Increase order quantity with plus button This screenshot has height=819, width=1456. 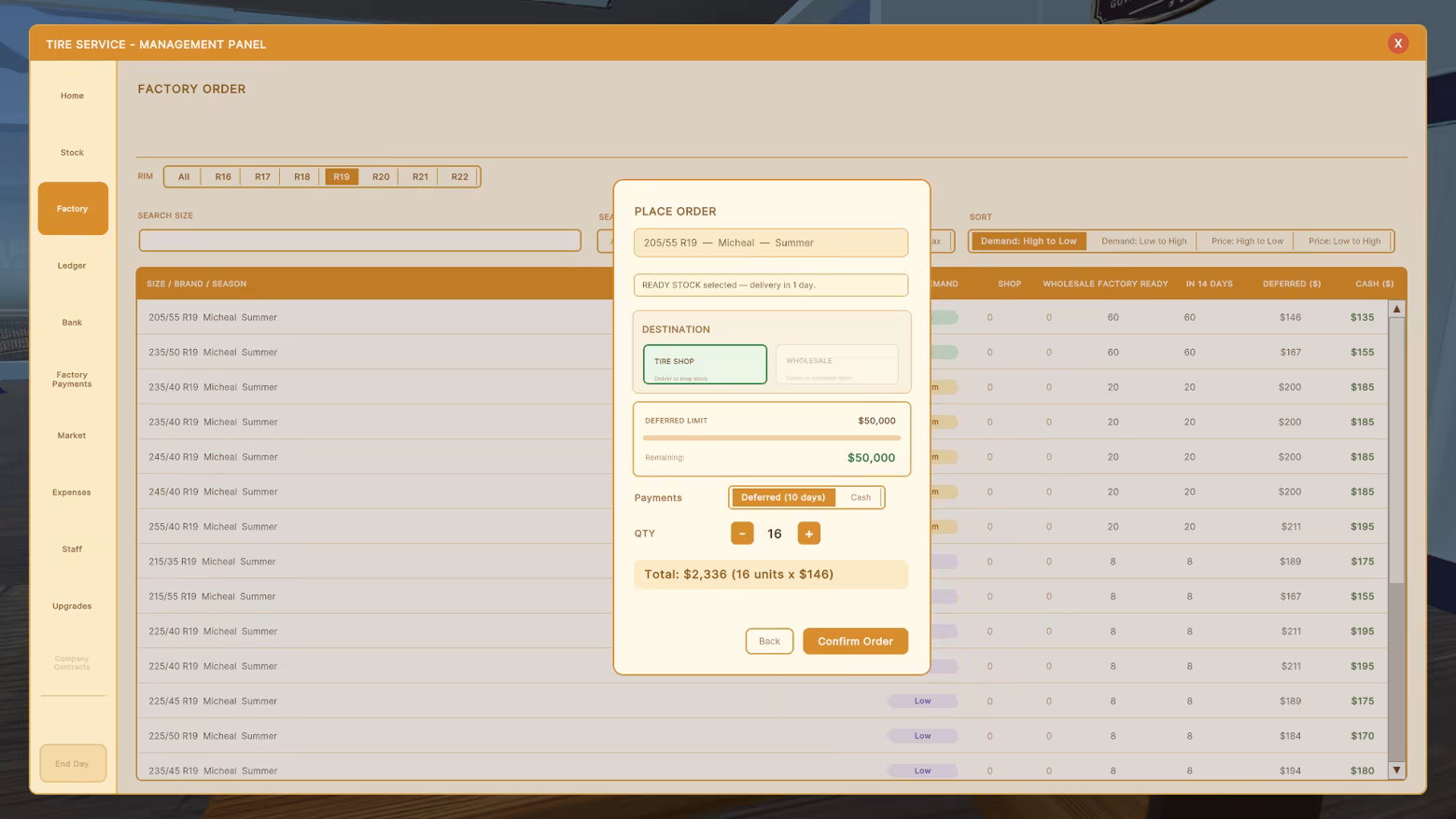tap(809, 534)
